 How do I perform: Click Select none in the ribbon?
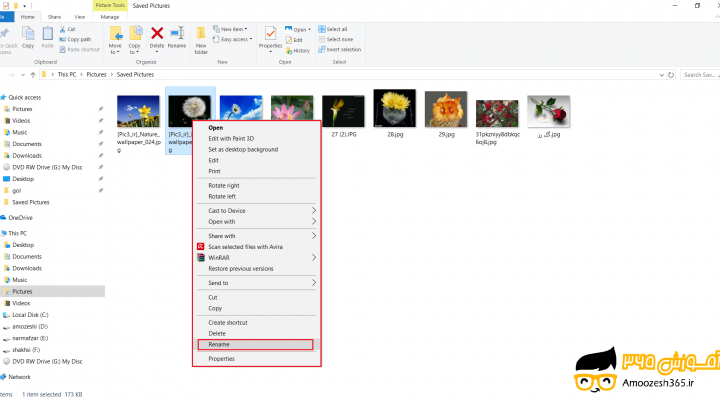pos(336,39)
